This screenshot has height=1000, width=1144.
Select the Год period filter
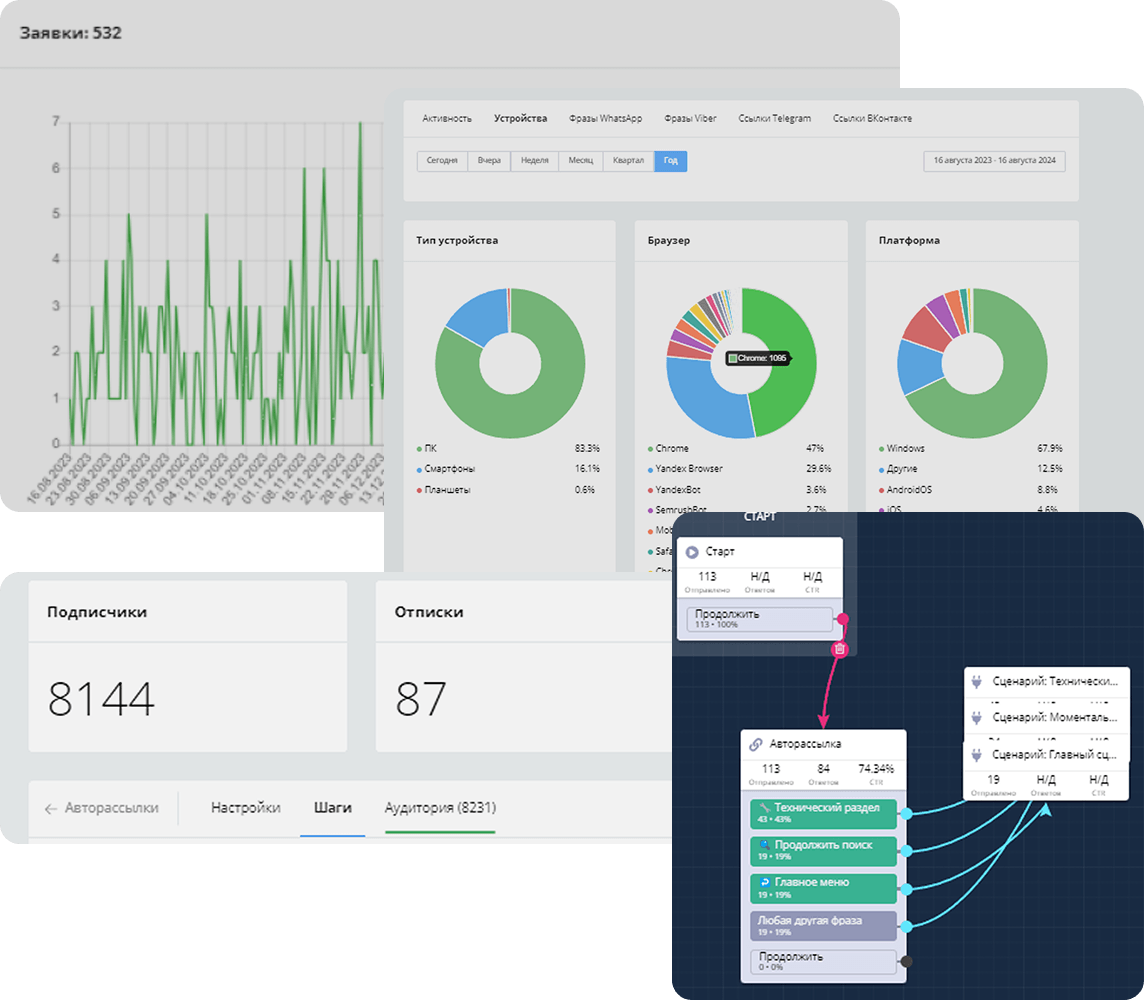point(670,161)
